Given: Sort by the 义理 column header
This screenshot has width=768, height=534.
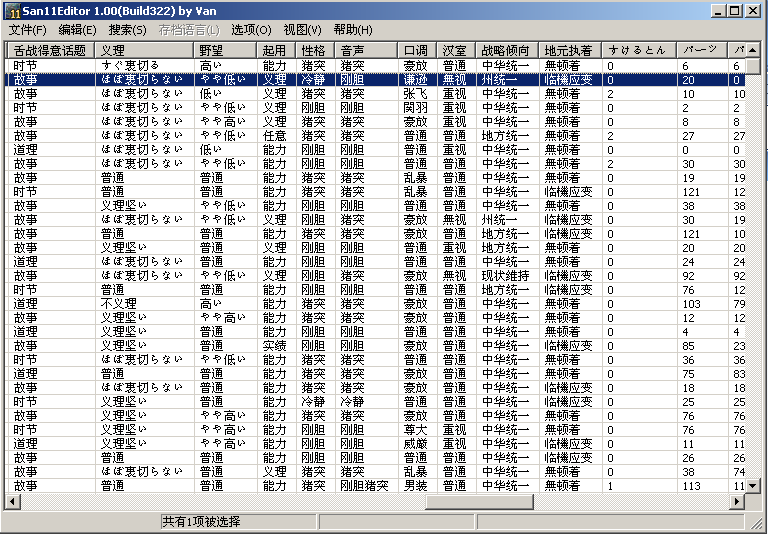Looking at the screenshot, I should click(x=145, y=50).
